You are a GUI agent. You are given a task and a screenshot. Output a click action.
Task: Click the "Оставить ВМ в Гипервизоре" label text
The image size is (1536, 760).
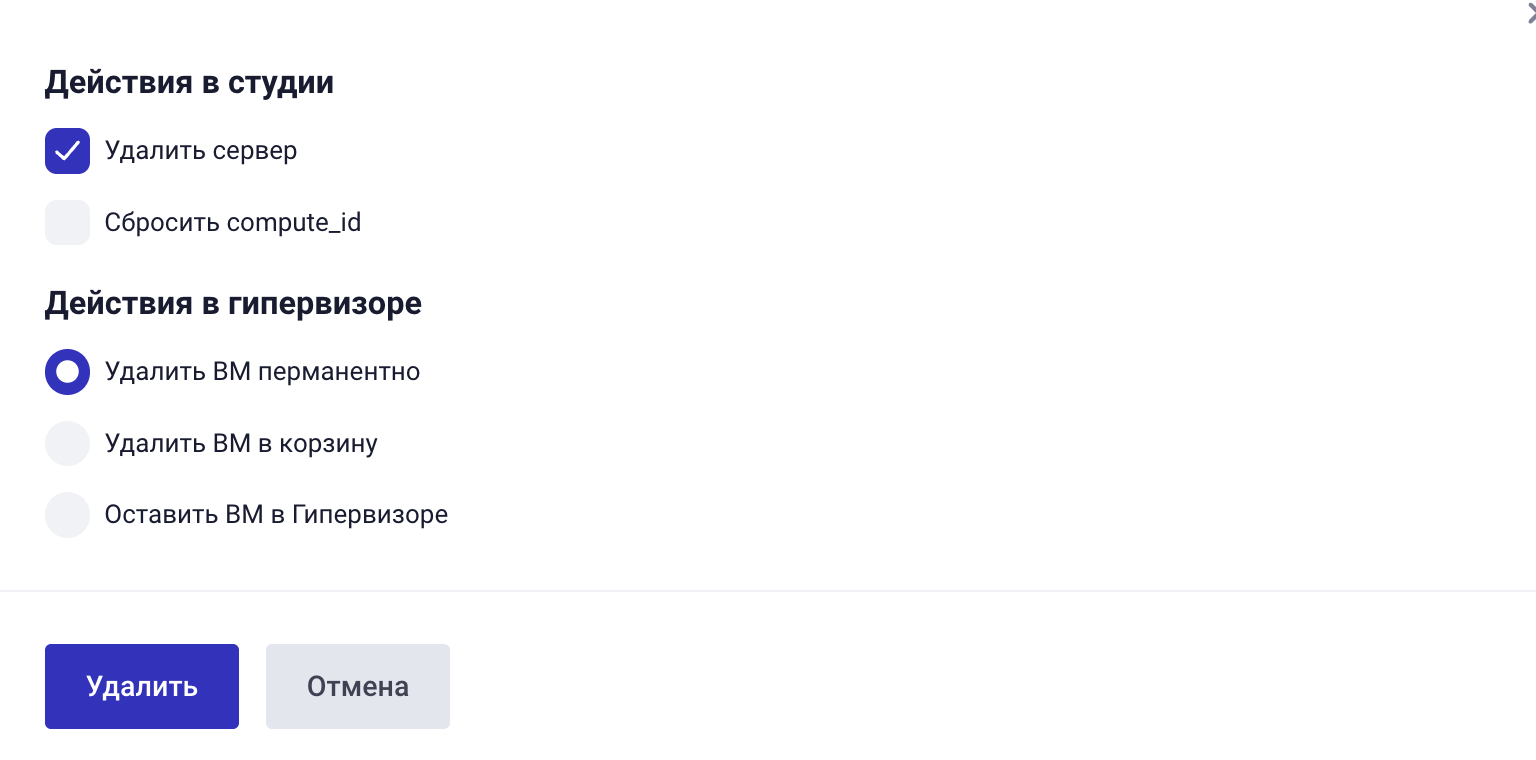click(276, 515)
